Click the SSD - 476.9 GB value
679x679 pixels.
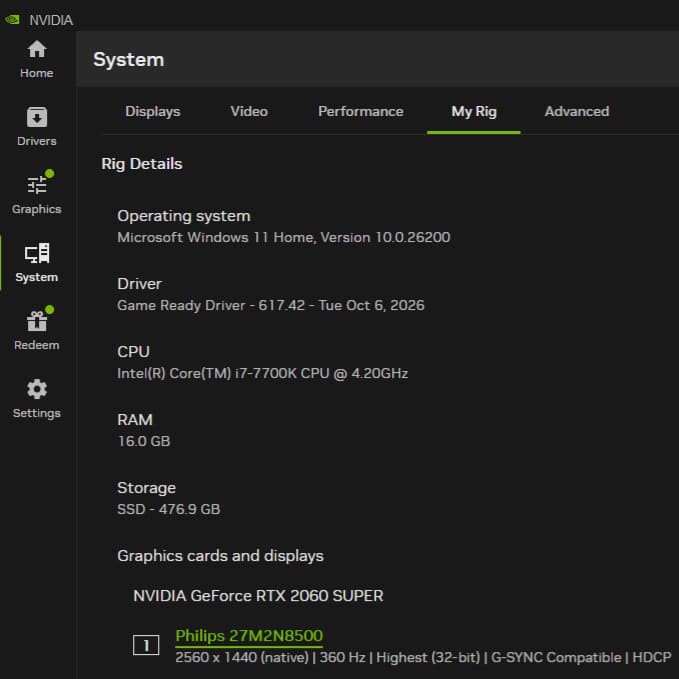[169, 509]
